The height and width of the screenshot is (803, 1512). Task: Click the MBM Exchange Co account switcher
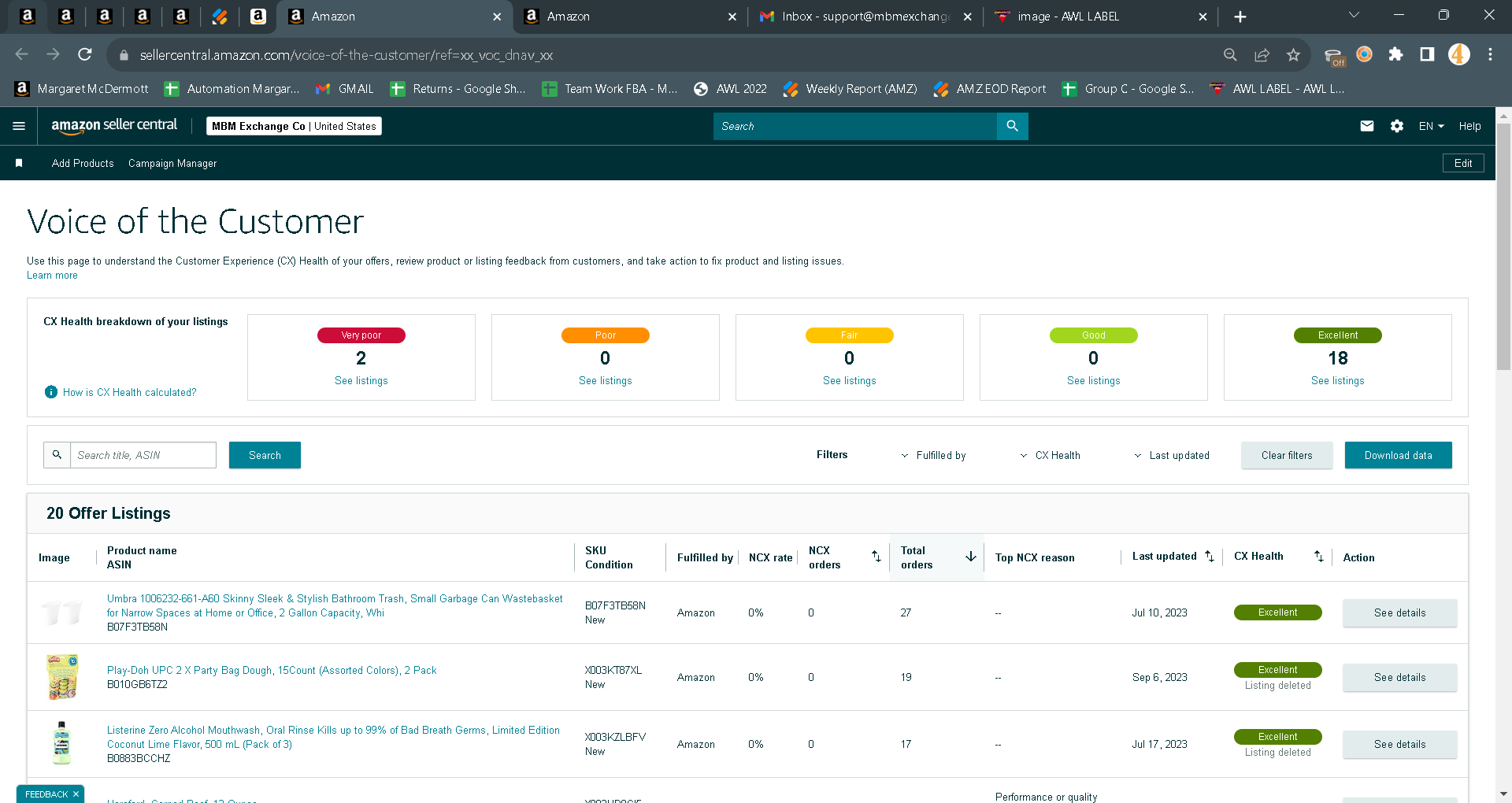point(294,126)
